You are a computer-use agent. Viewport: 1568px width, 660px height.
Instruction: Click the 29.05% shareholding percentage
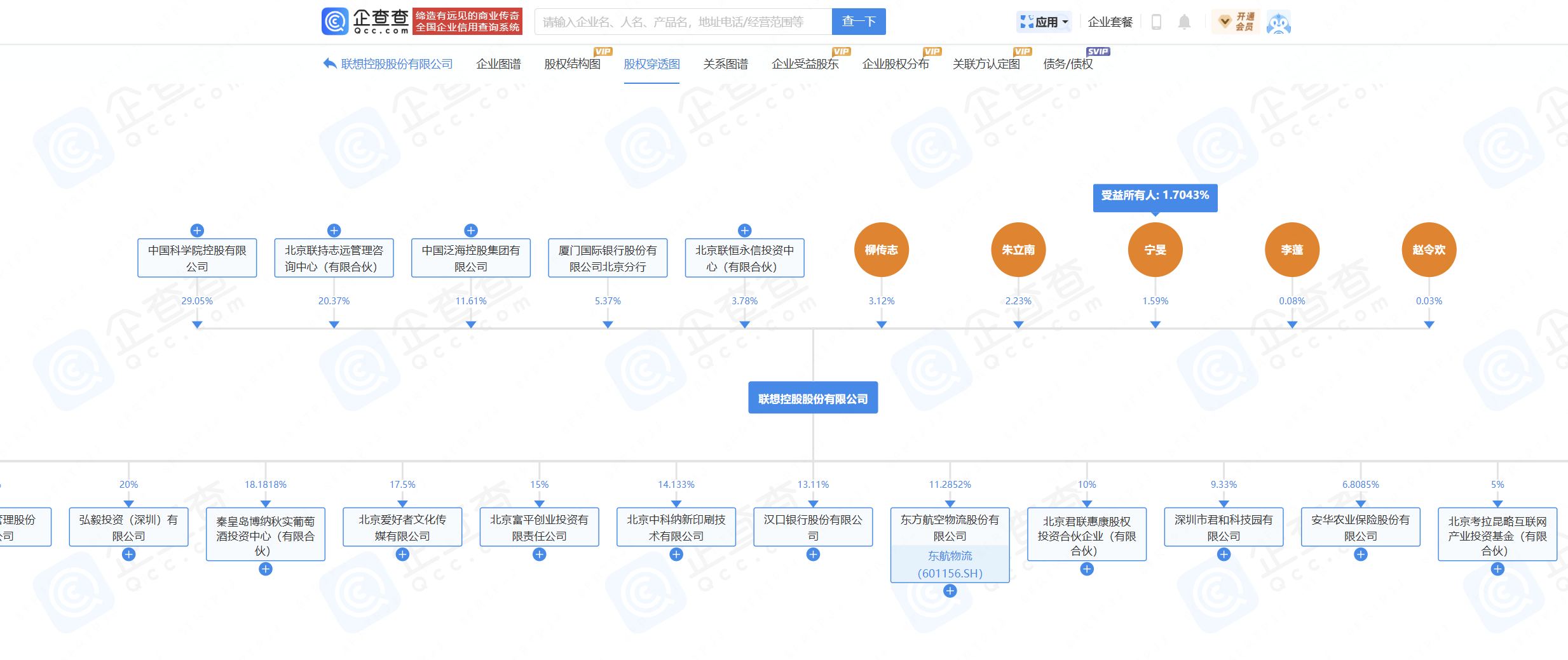(x=197, y=301)
